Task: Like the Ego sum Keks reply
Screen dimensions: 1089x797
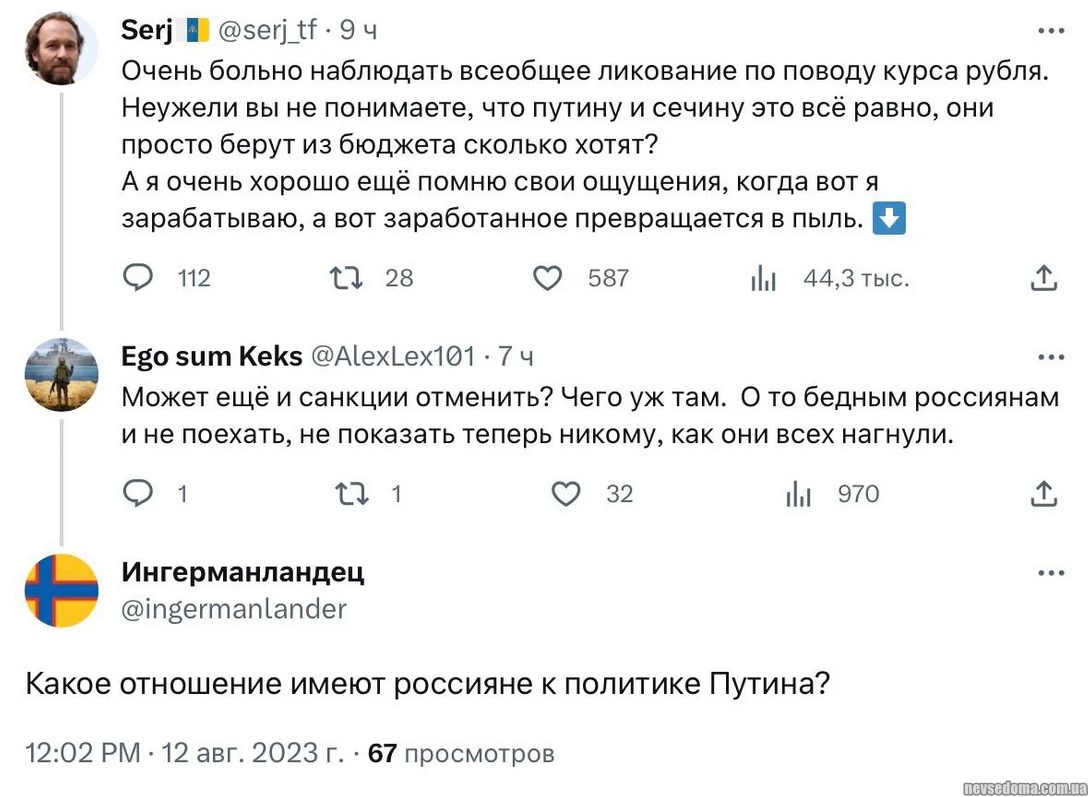Action: (x=566, y=493)
